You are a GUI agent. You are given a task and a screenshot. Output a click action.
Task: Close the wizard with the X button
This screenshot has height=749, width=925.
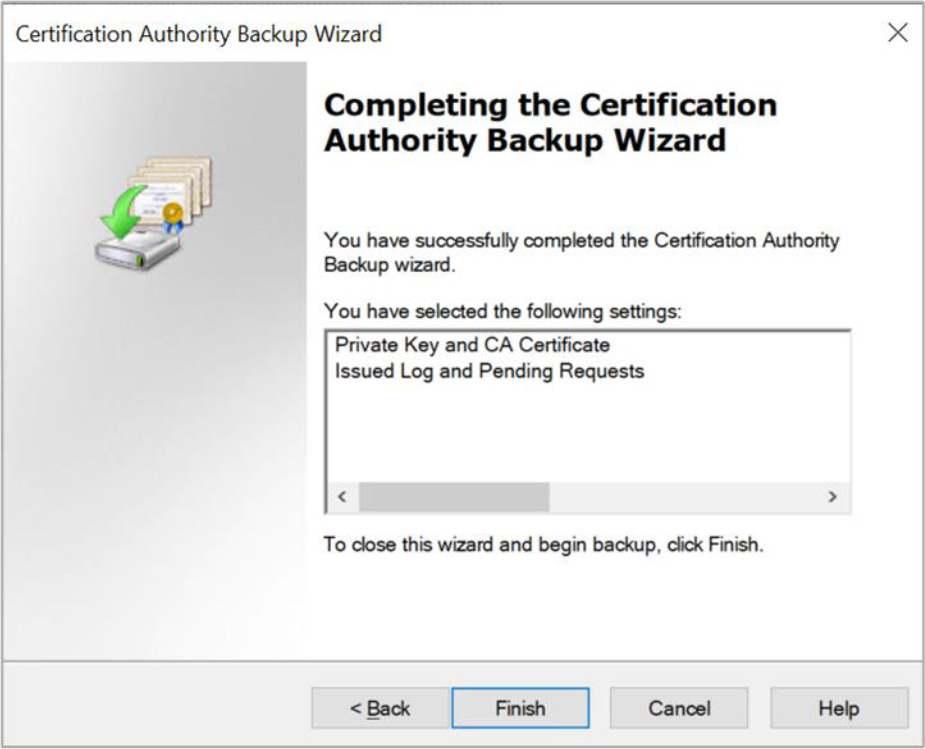pos(897,33)
